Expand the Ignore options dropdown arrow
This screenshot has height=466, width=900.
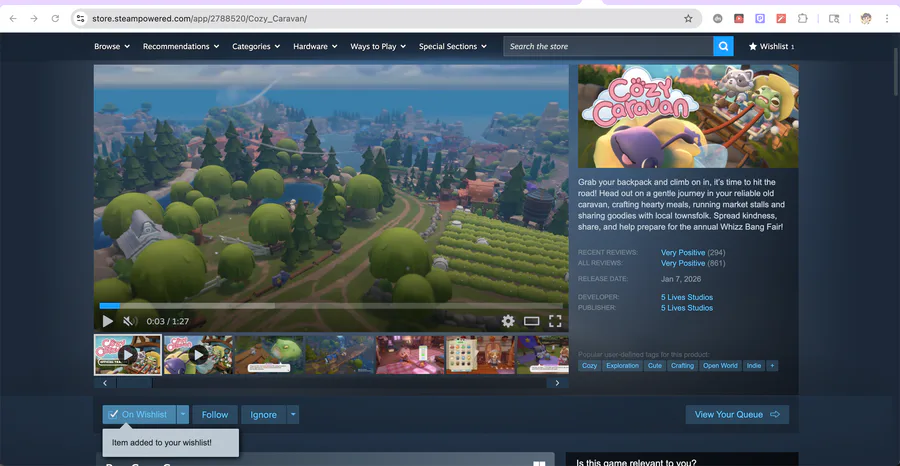point(293,414)
